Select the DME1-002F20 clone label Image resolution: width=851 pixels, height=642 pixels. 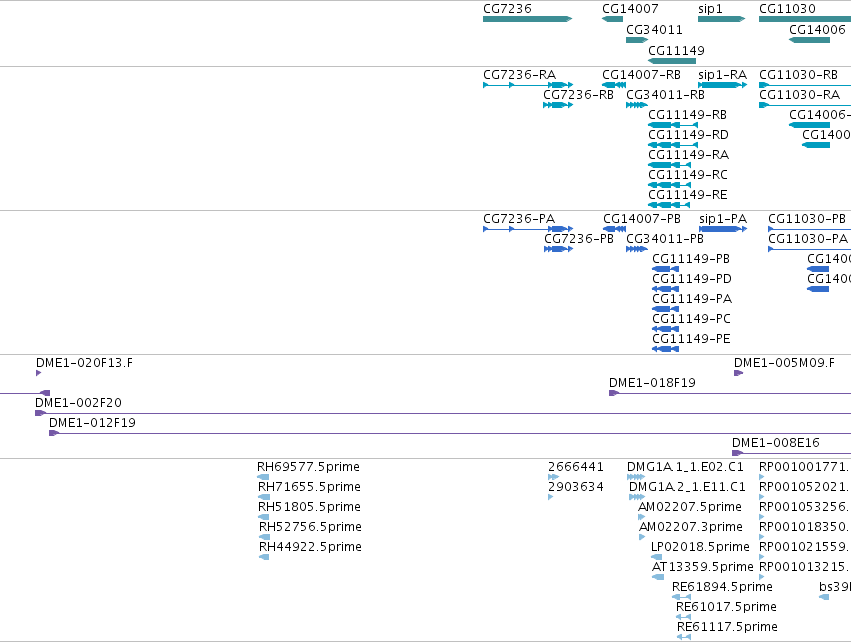tap(78, 403)
